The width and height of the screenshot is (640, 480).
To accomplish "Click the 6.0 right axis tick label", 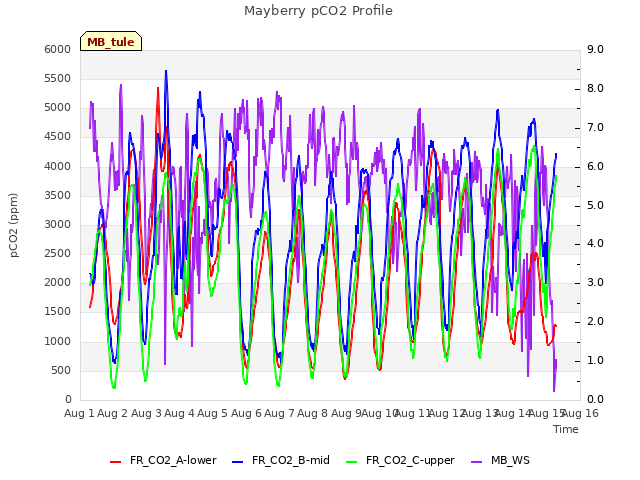I will (x=596, y=166).
